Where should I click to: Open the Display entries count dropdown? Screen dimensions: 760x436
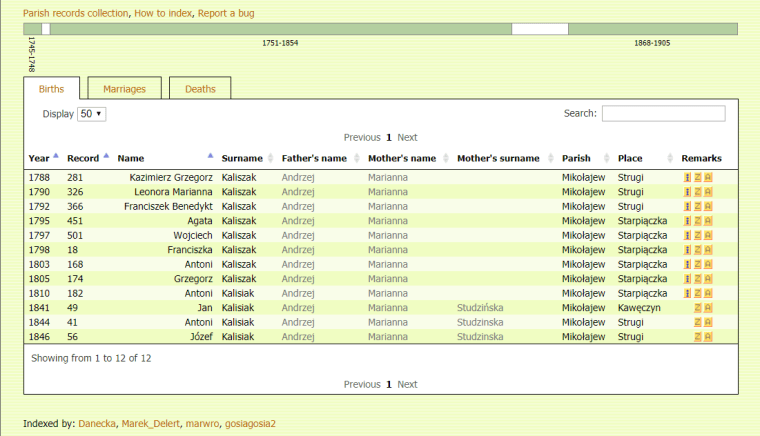[91, 114]
